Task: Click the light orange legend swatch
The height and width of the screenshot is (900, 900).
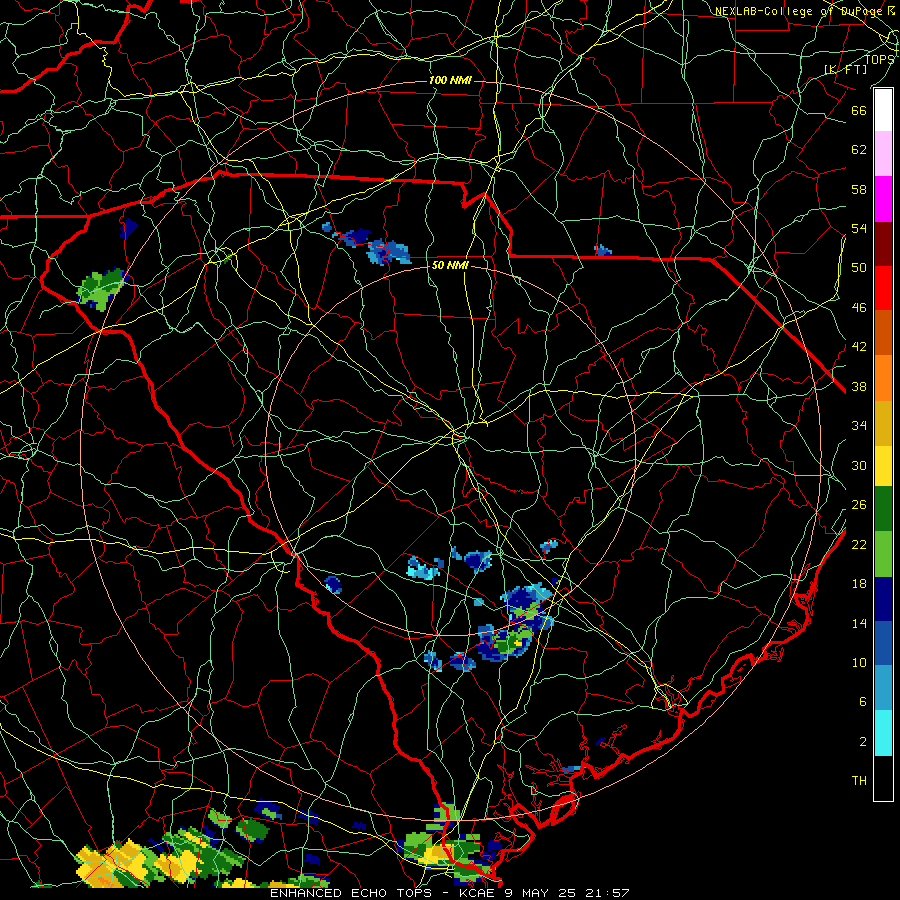Action: coord(883,378)
